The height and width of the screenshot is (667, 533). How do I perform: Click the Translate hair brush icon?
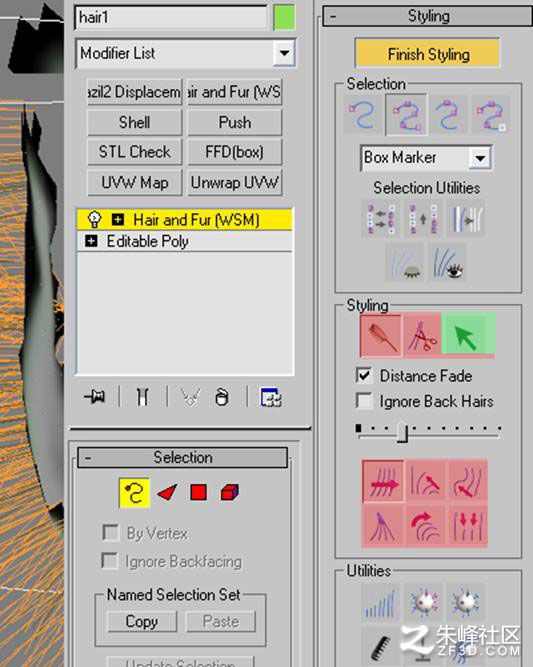tap(383, 481)
